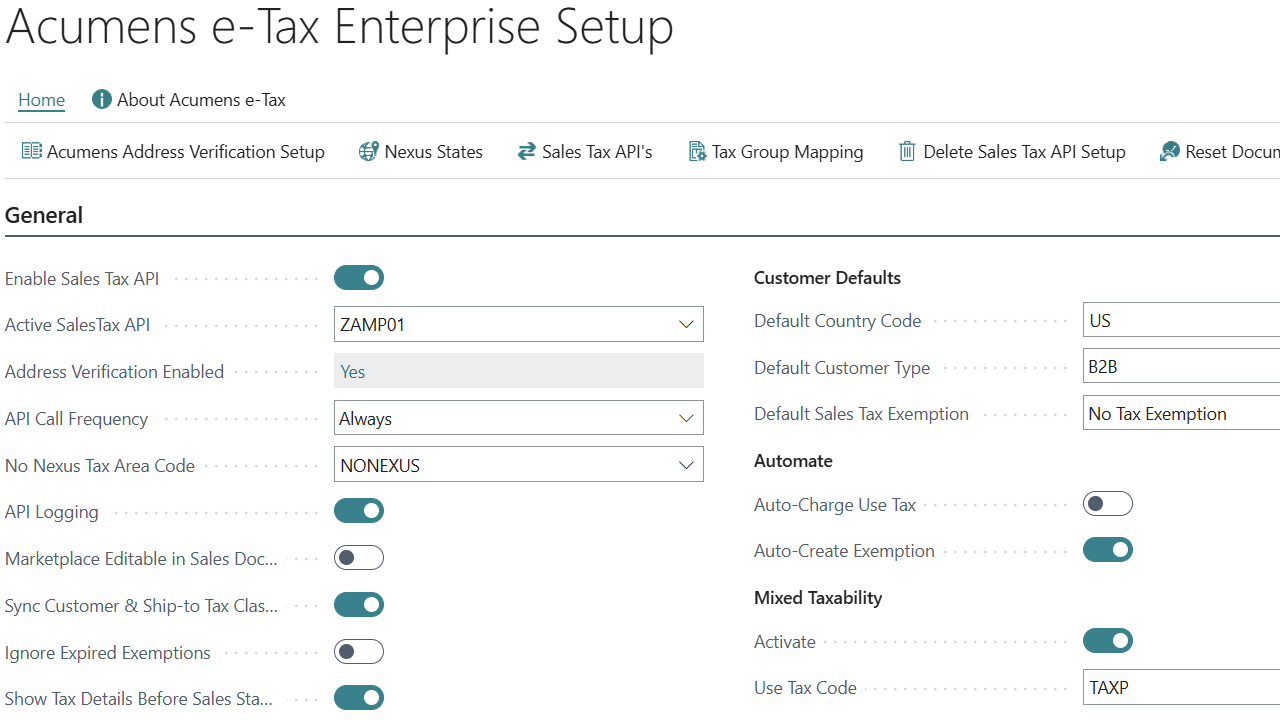
Task: Click the Active SalesTax API label
Action: click(78, 325)
